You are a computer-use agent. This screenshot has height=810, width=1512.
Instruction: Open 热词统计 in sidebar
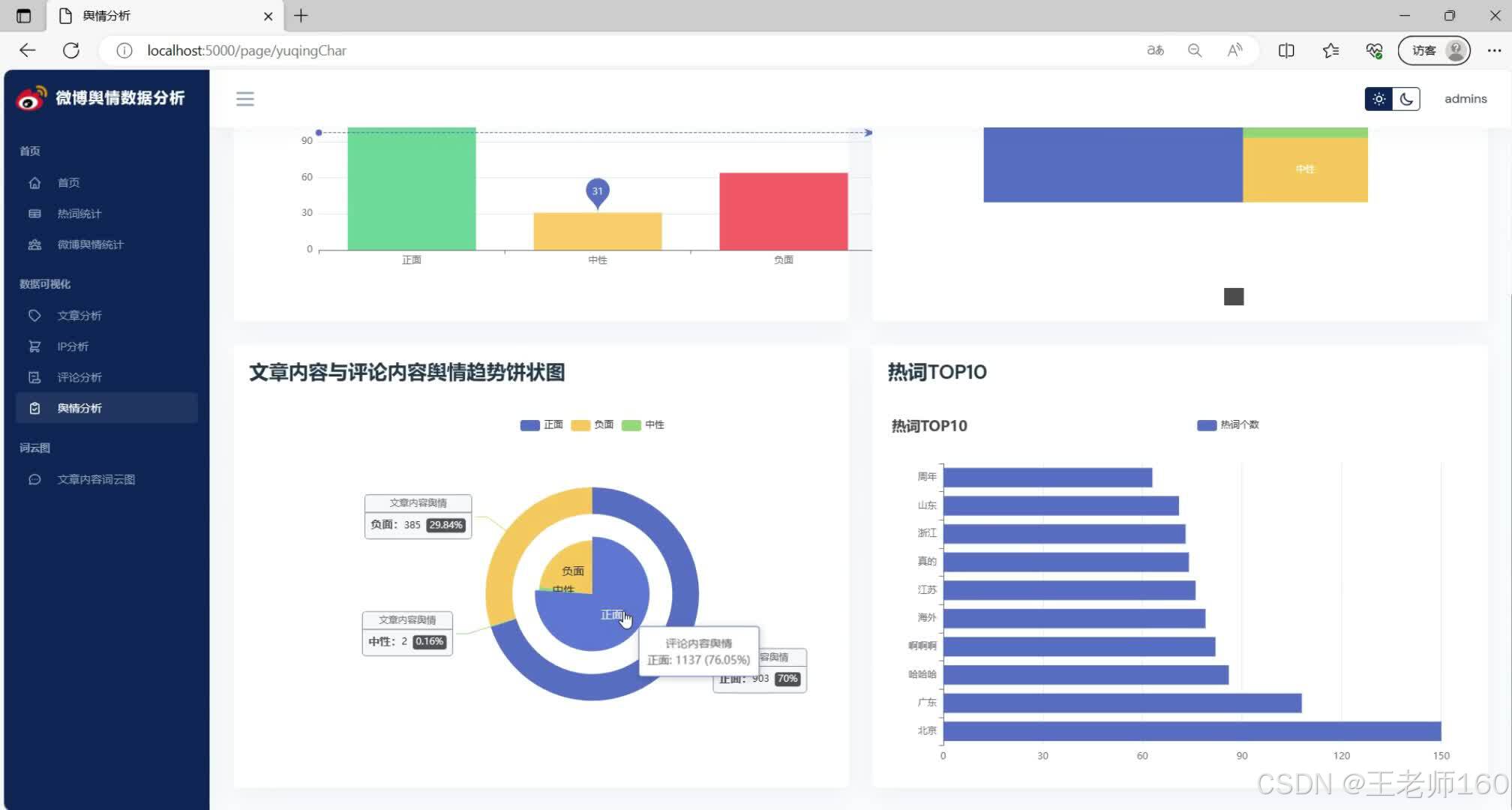click(x=79, y=214)
